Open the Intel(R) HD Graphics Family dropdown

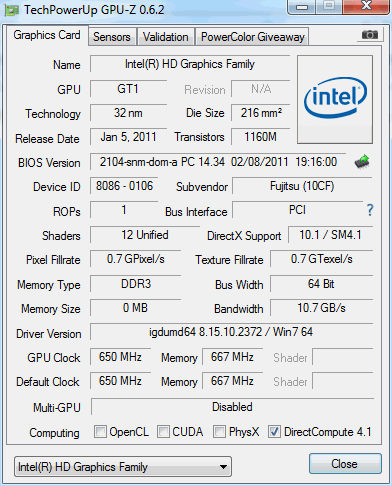pos(123,467)
